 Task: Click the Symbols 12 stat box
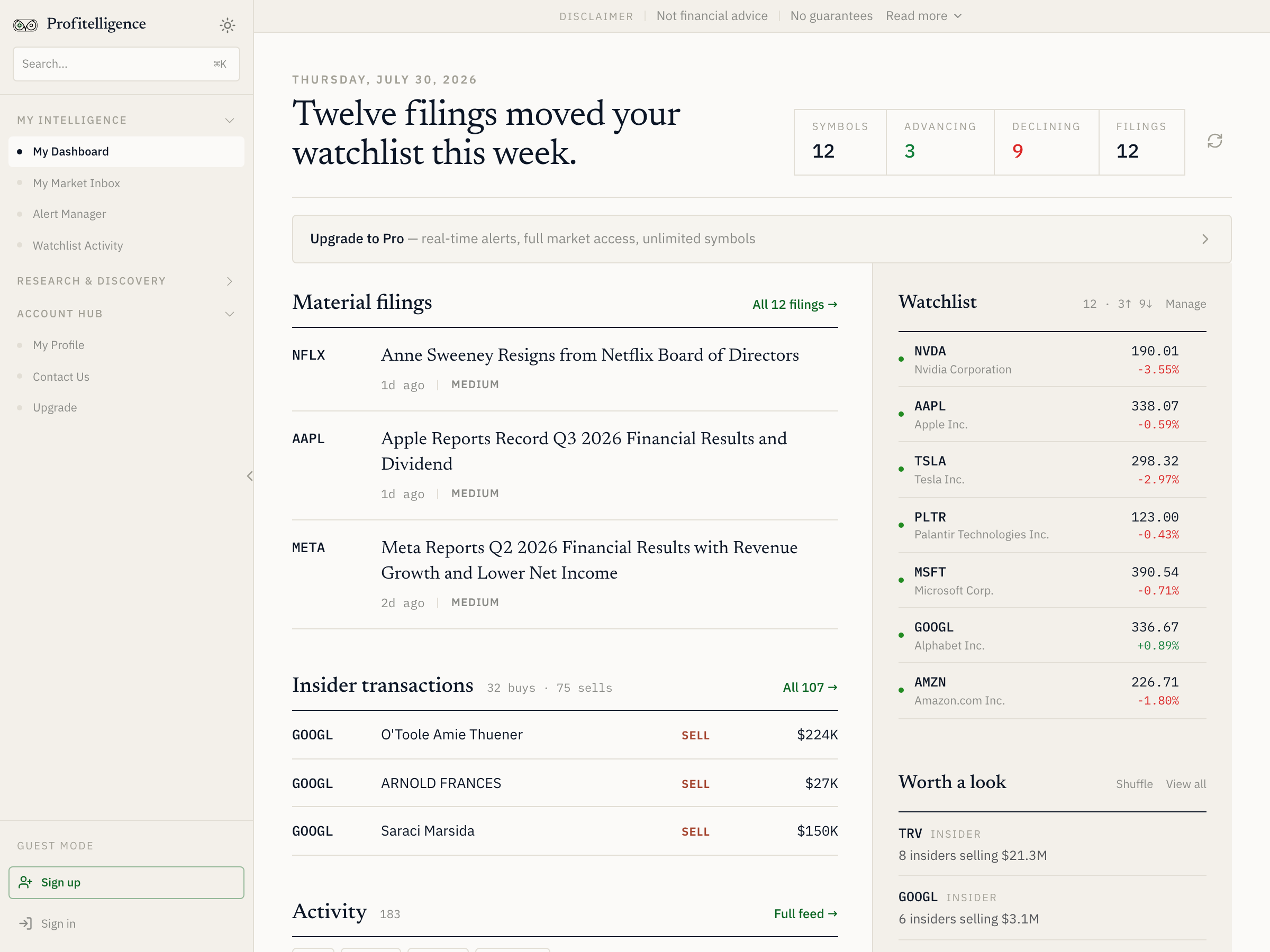coord(840,142)
